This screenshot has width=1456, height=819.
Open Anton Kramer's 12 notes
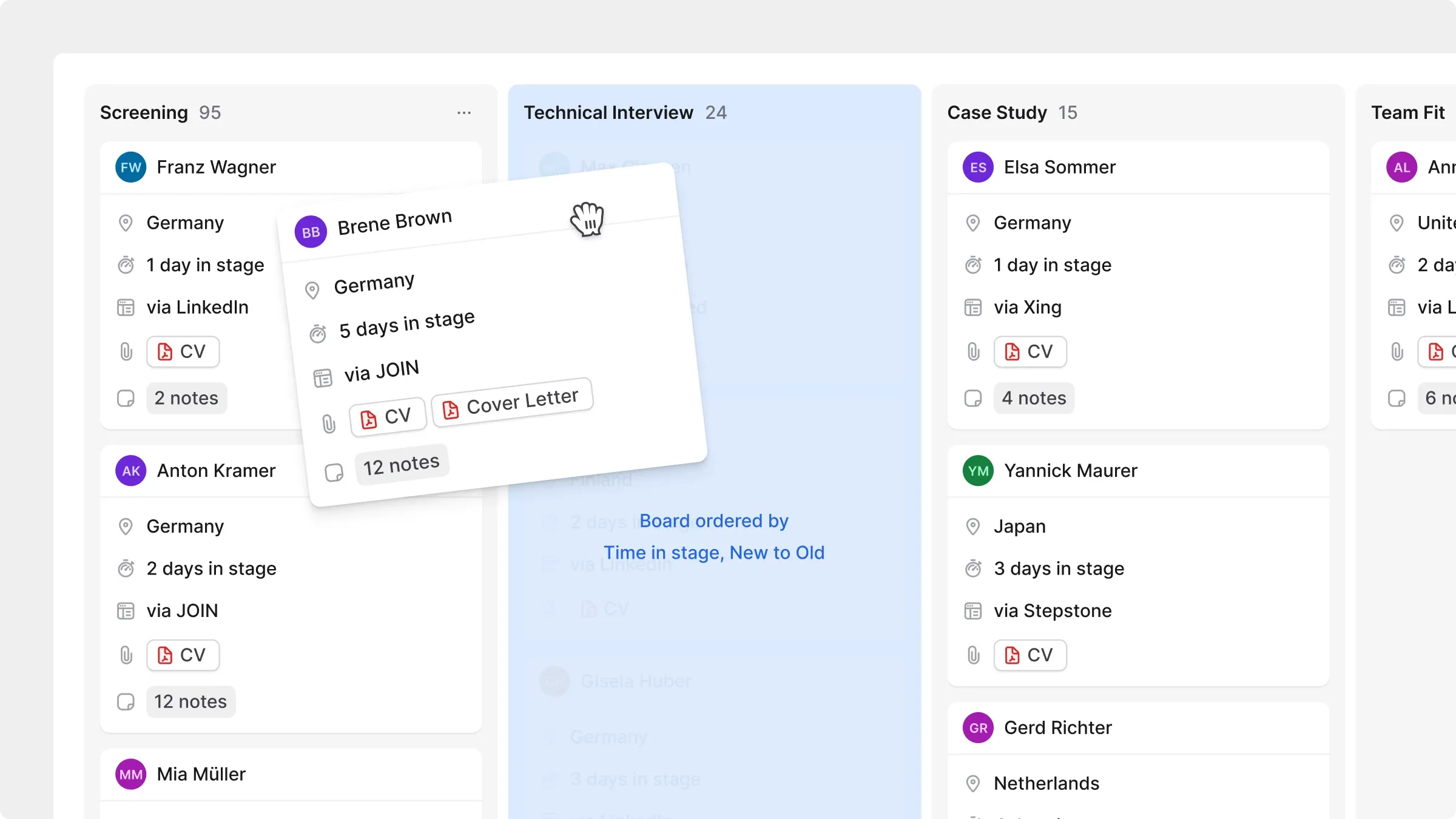coord(191,702)
